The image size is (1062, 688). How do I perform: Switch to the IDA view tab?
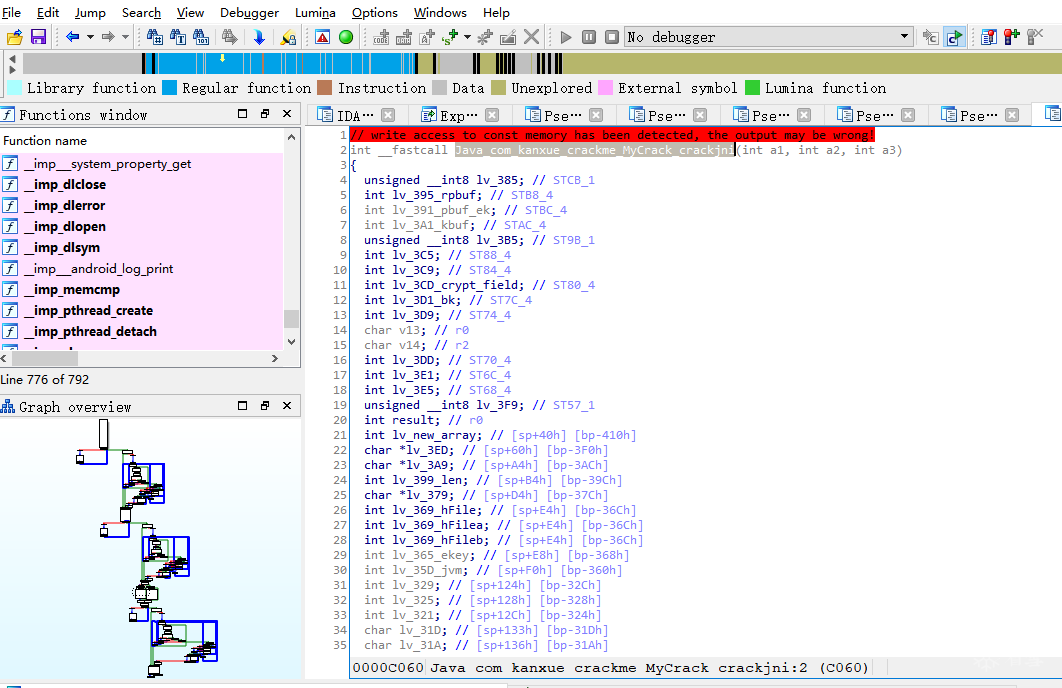(x=356, y=115)
